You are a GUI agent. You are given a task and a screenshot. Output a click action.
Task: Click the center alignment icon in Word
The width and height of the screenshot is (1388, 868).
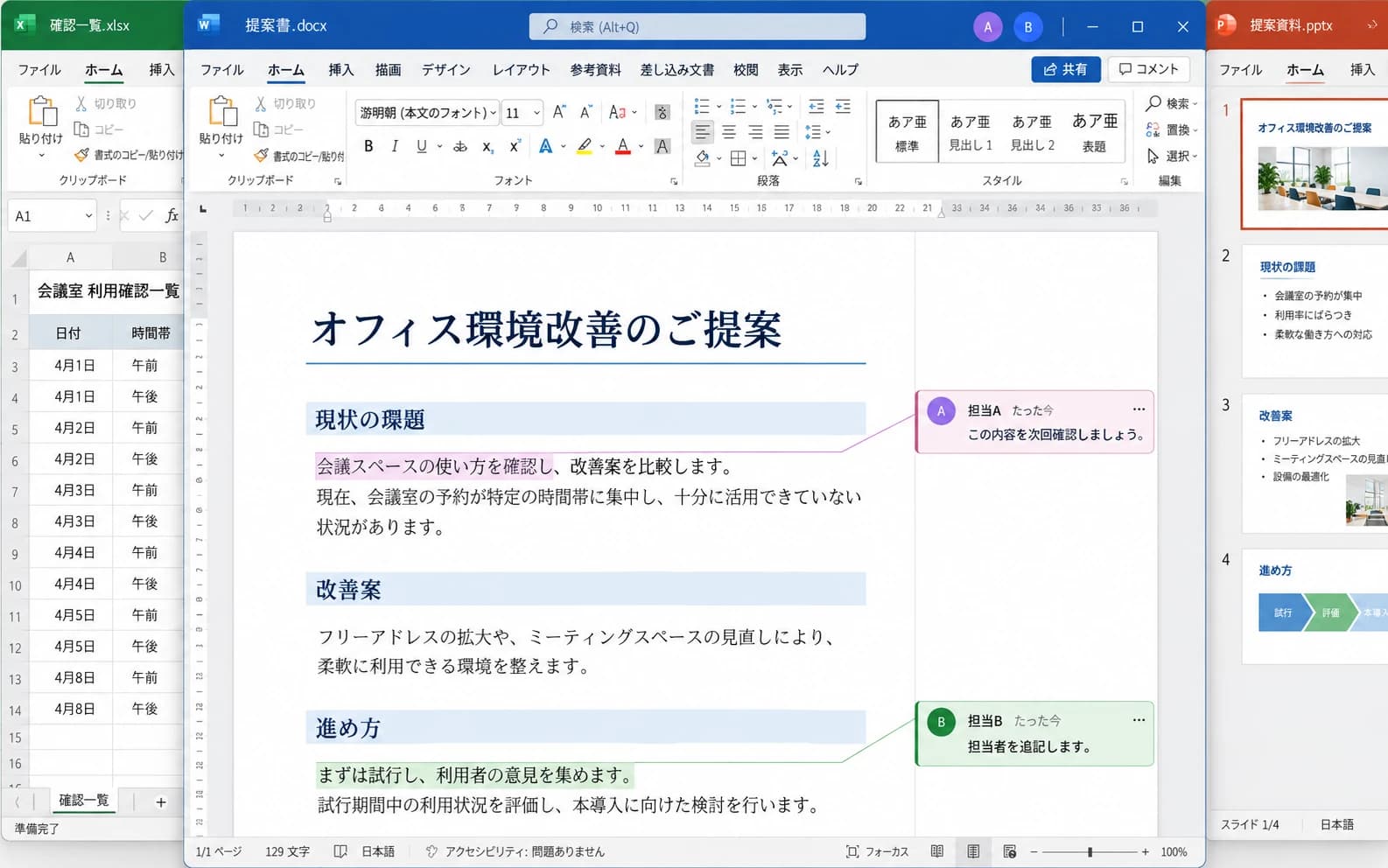pos(729,132)
